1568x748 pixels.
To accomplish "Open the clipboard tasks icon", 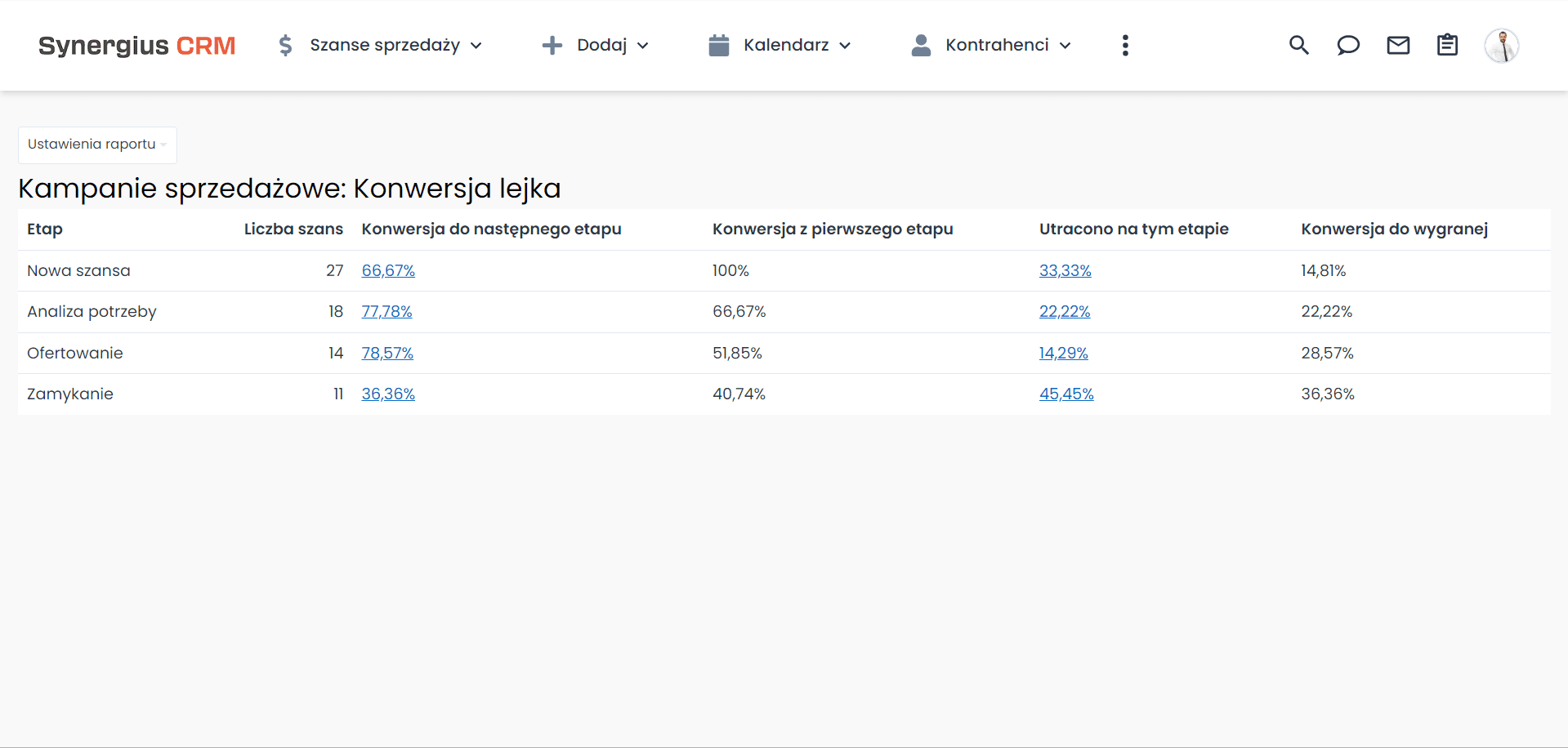I will [x=1447, y=46].
